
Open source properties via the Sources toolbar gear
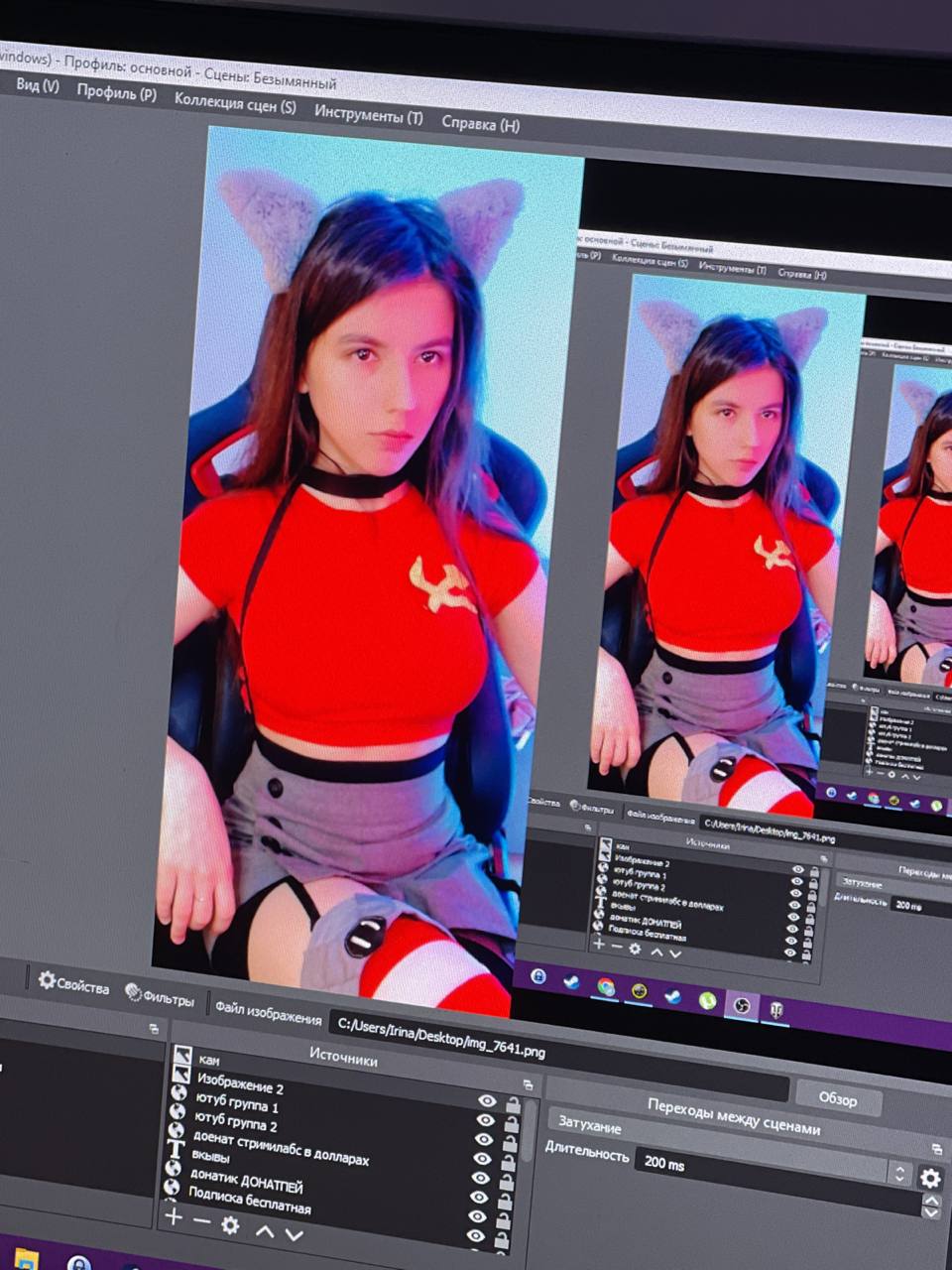(x=230, y=1226)
